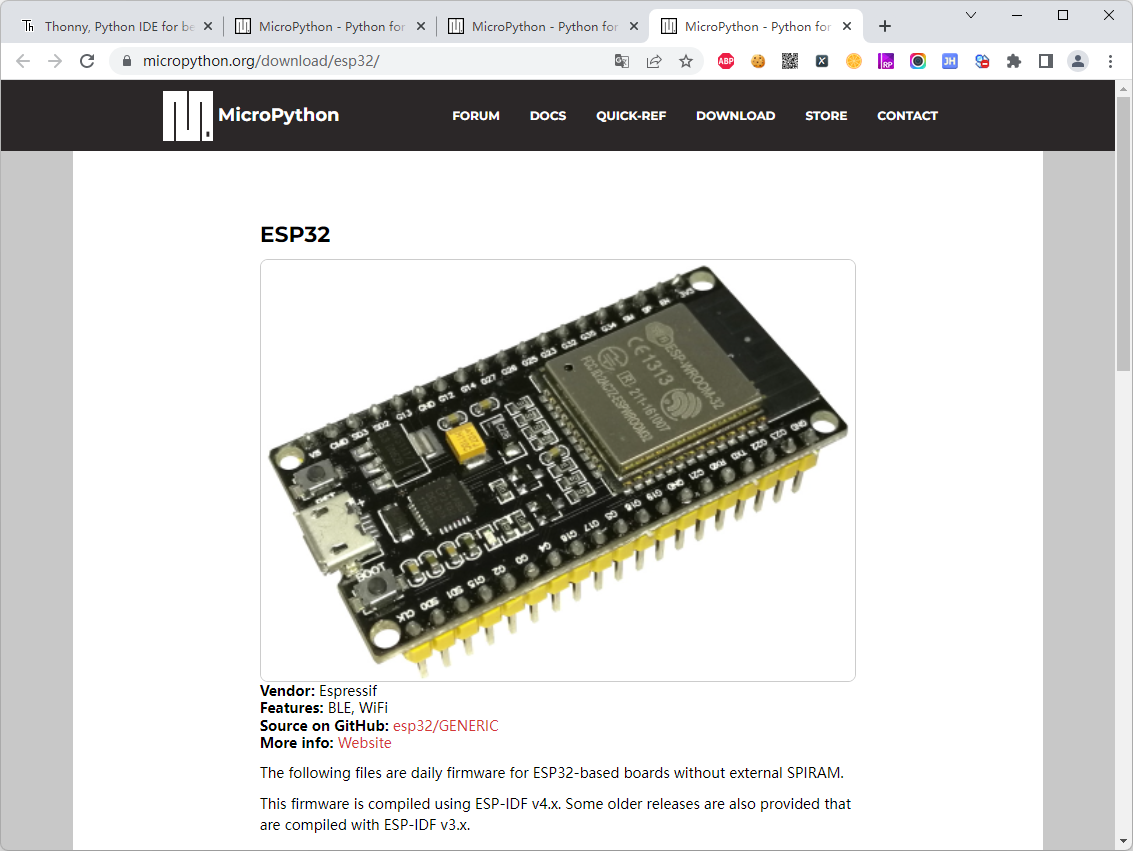Open the browser extensions puzzle menu

[1013, 61]
